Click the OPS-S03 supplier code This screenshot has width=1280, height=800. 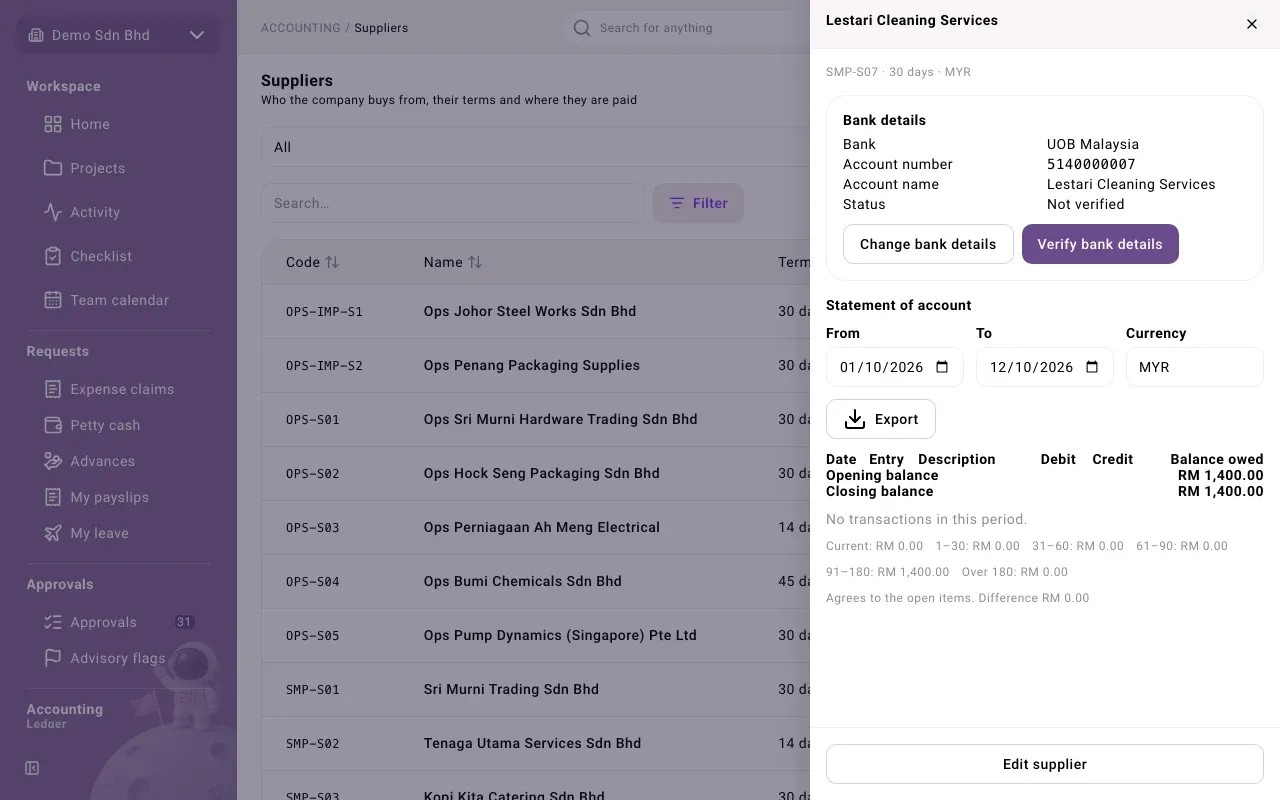(x=313, y=527)
